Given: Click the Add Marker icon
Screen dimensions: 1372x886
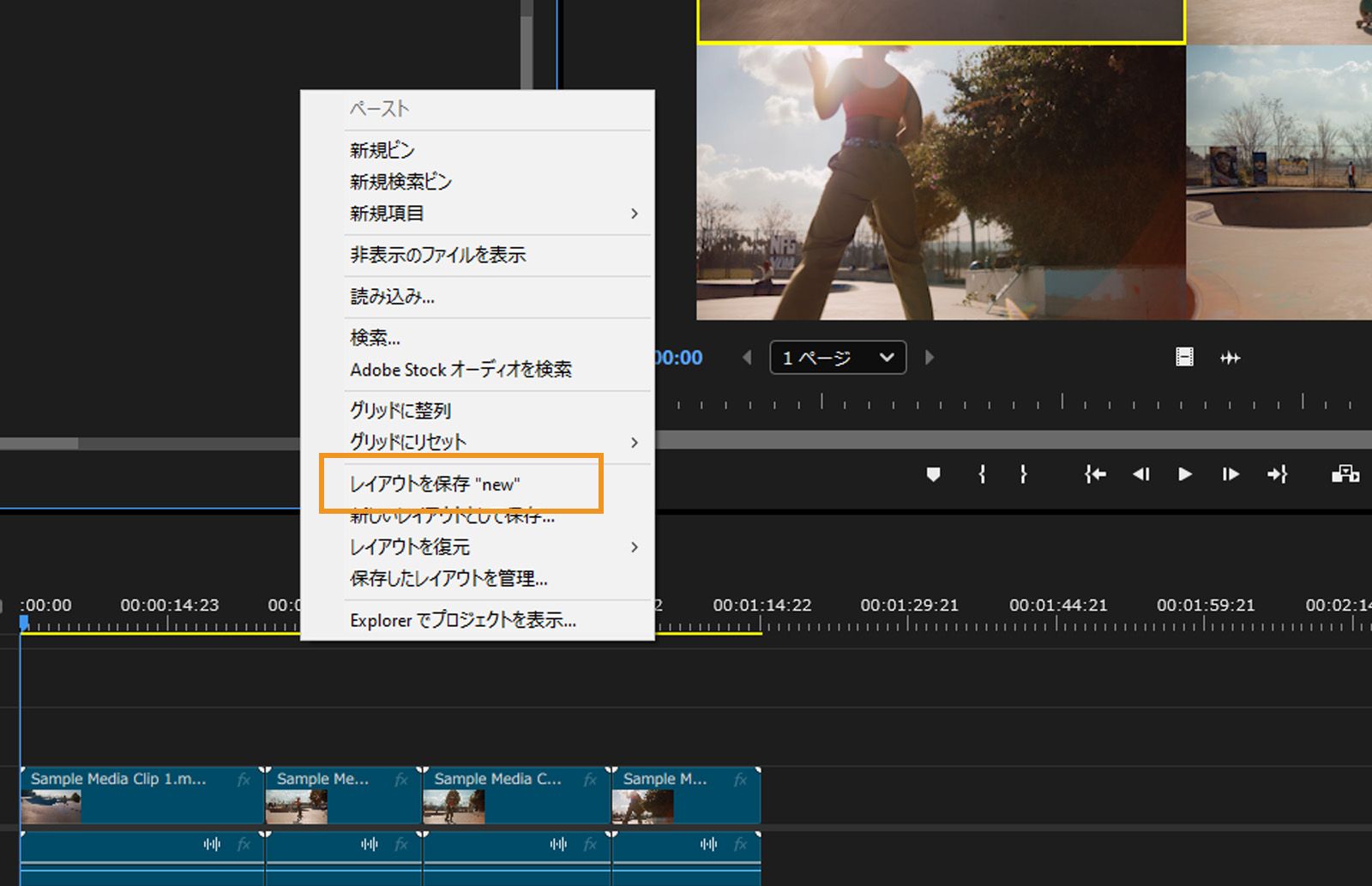Looking at the screenshot, I should [934, 474].
